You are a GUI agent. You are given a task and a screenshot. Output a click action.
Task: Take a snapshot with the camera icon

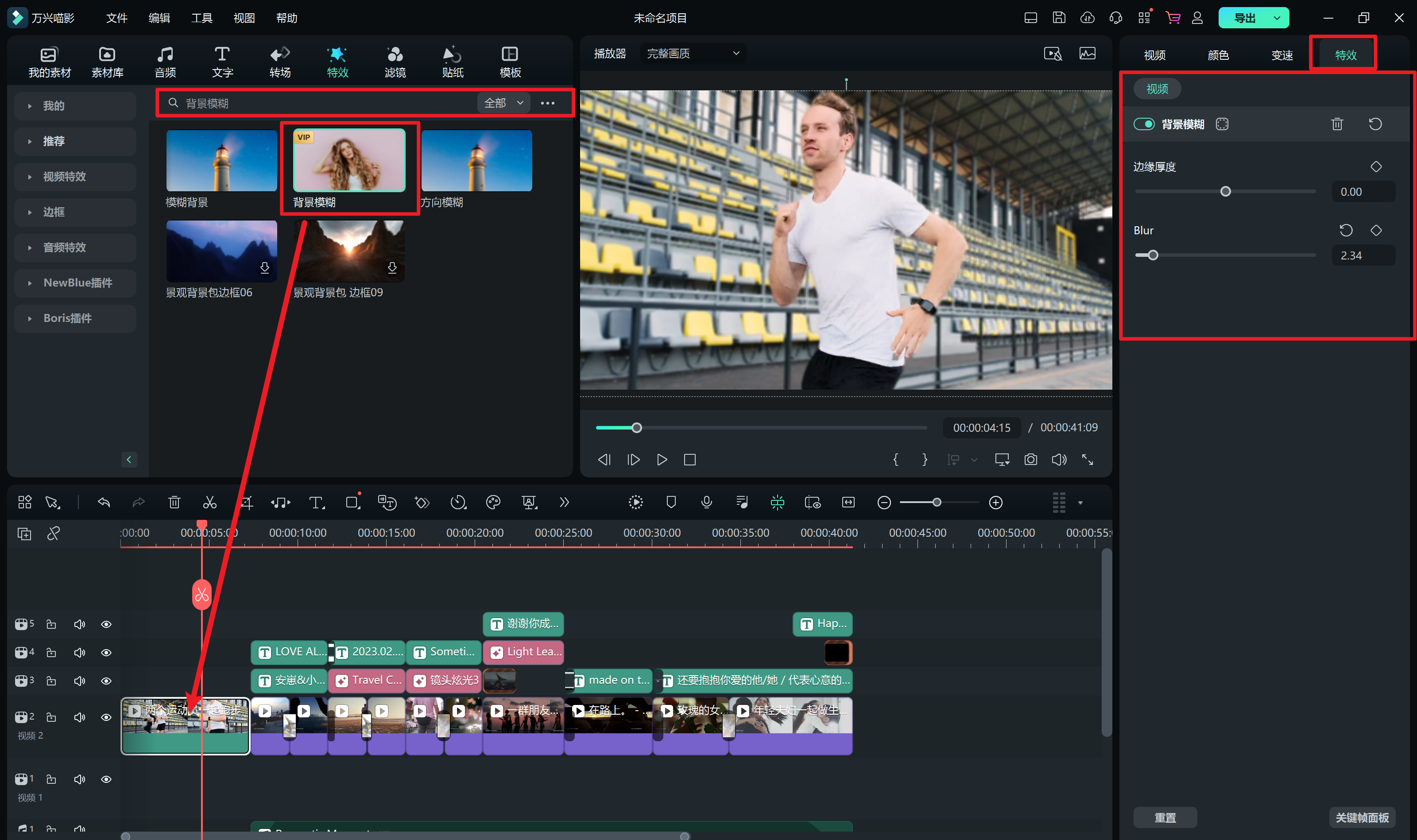point(1030,459)
